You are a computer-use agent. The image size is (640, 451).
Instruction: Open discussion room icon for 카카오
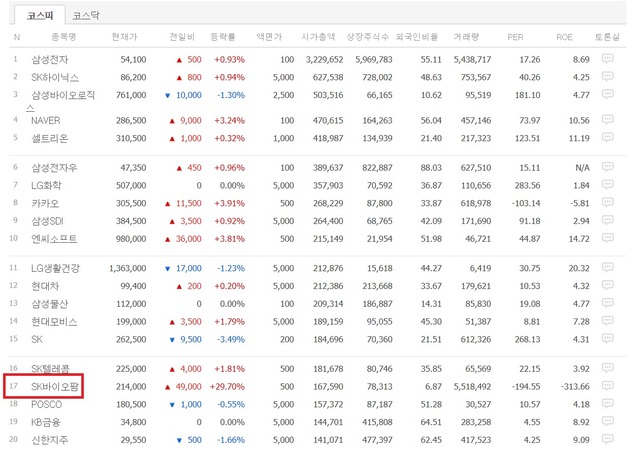pyautogui.click(x=607, y=203)
